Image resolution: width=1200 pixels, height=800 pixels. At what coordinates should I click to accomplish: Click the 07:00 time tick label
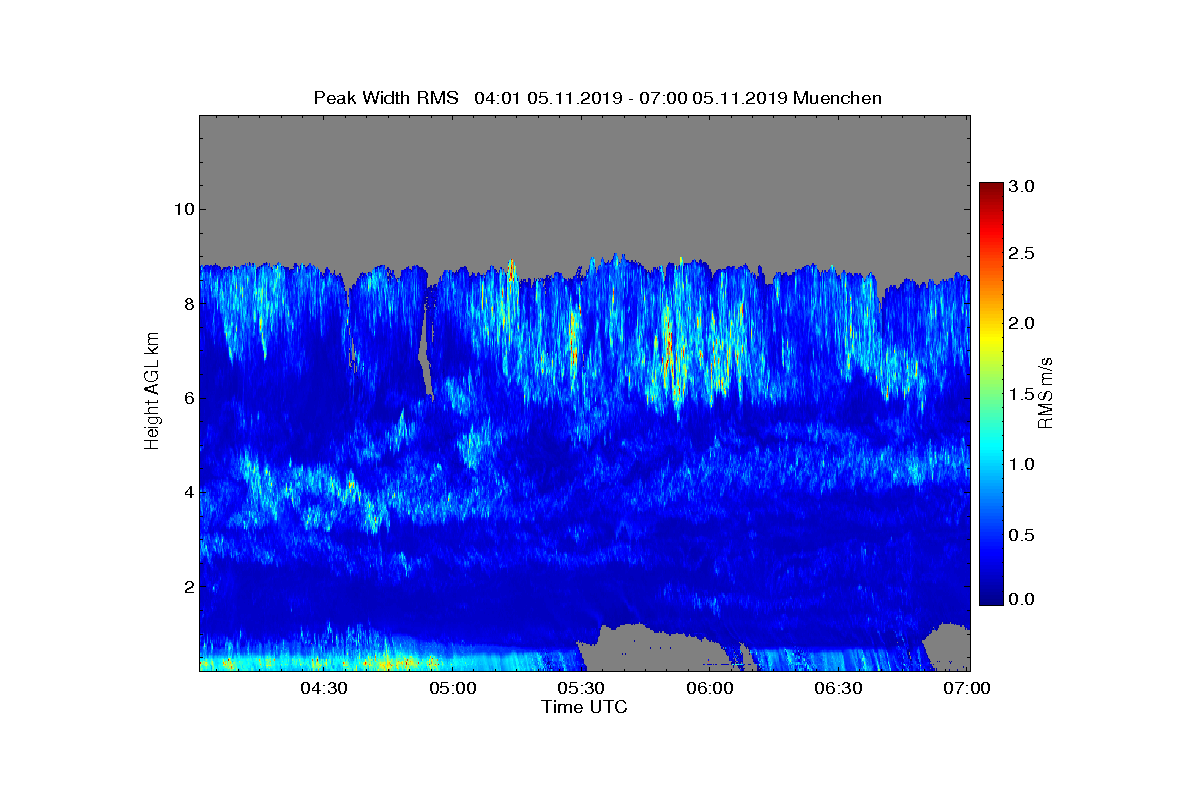pos(968,689)
